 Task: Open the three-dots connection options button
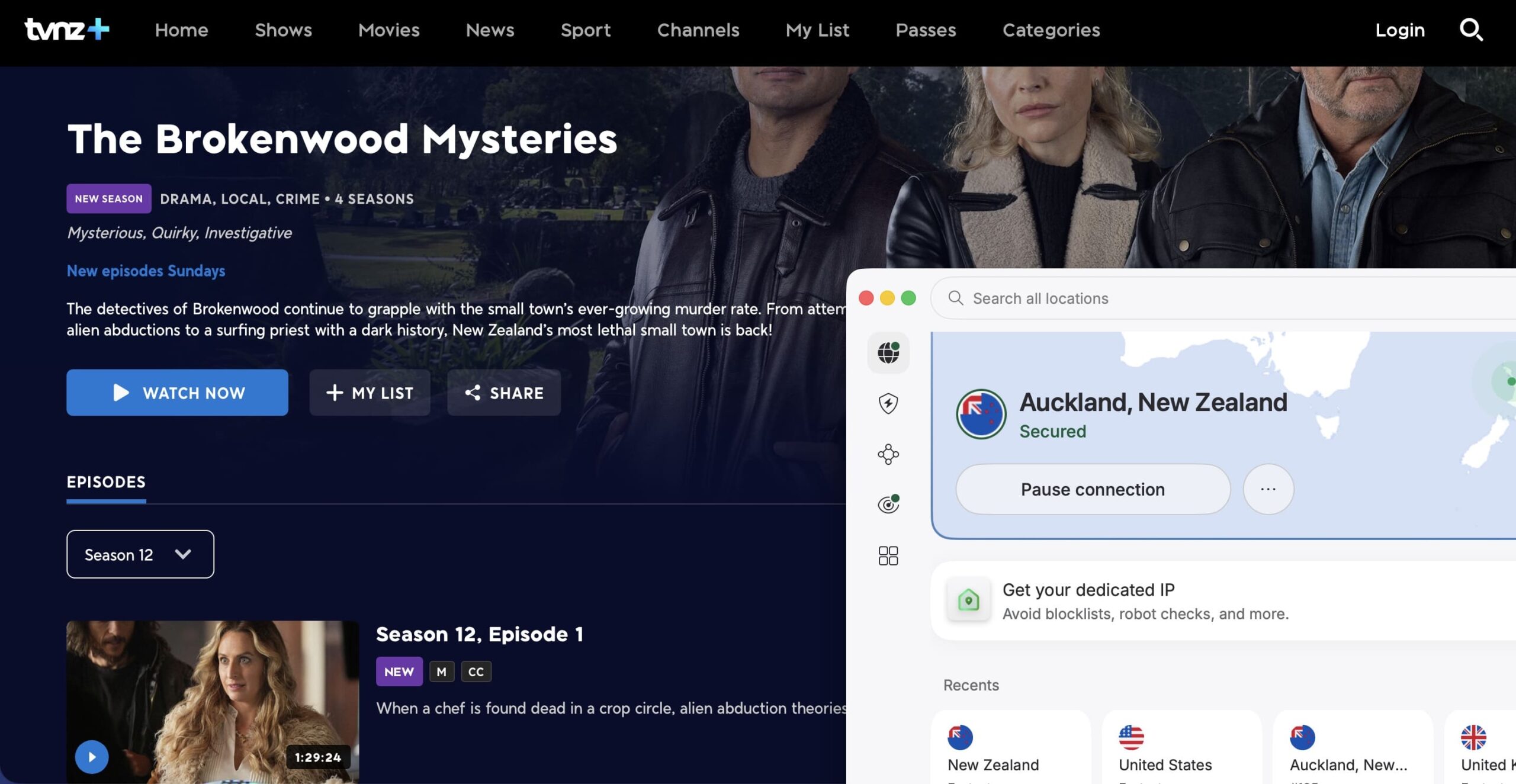pos(1268,489)
